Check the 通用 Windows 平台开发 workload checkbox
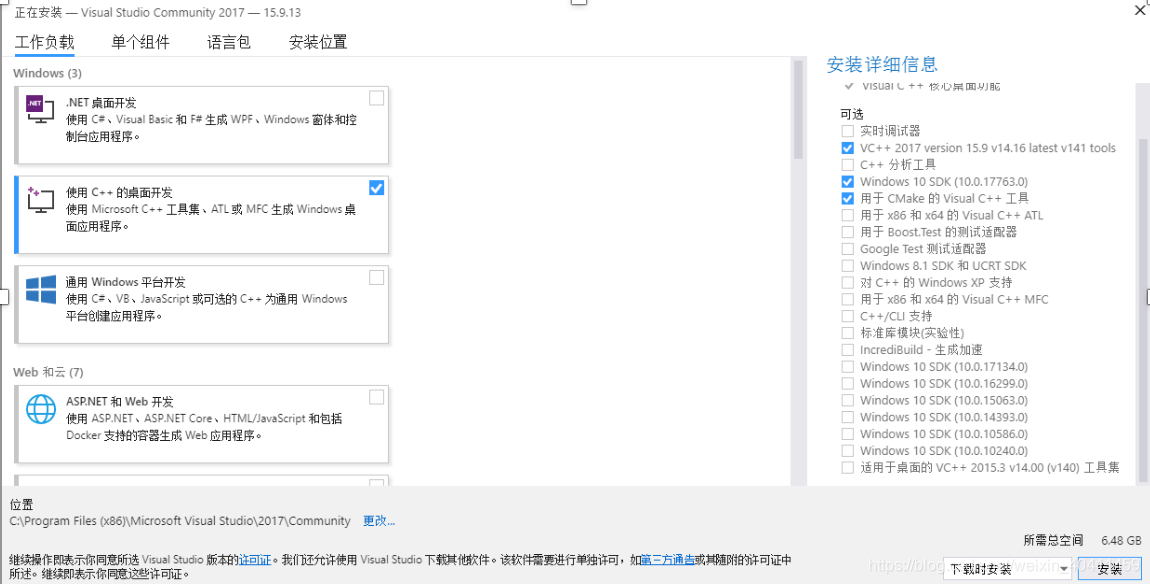This screenshot has width=1150, height=584. 376,277
